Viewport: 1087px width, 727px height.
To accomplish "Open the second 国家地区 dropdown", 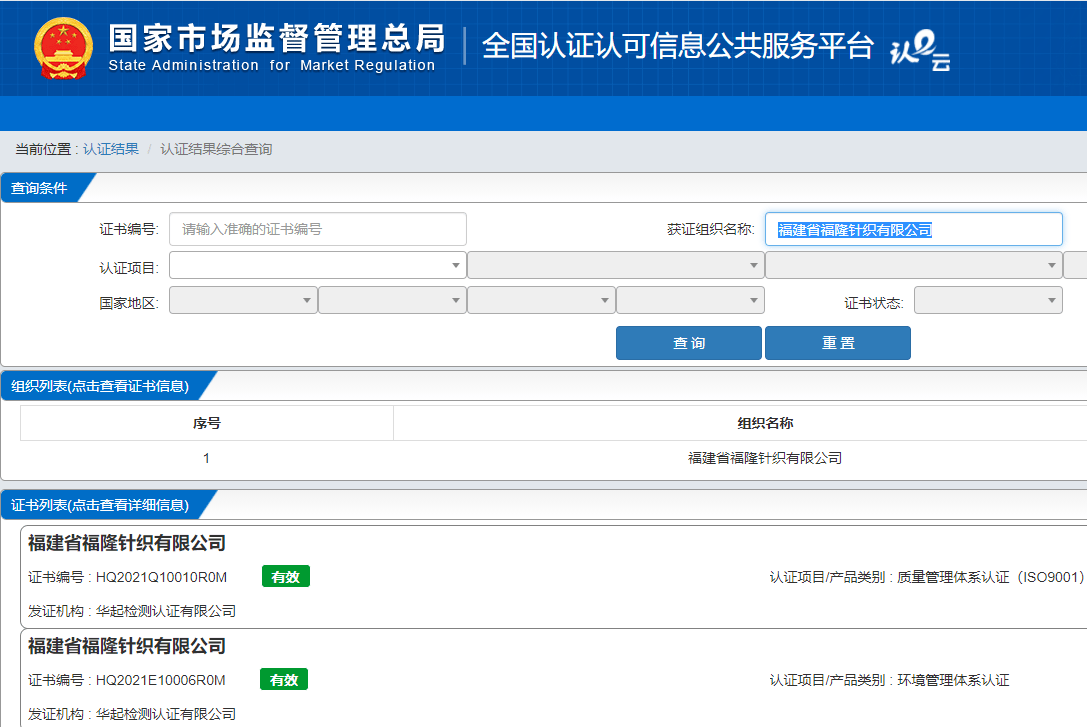I will 392,300.
